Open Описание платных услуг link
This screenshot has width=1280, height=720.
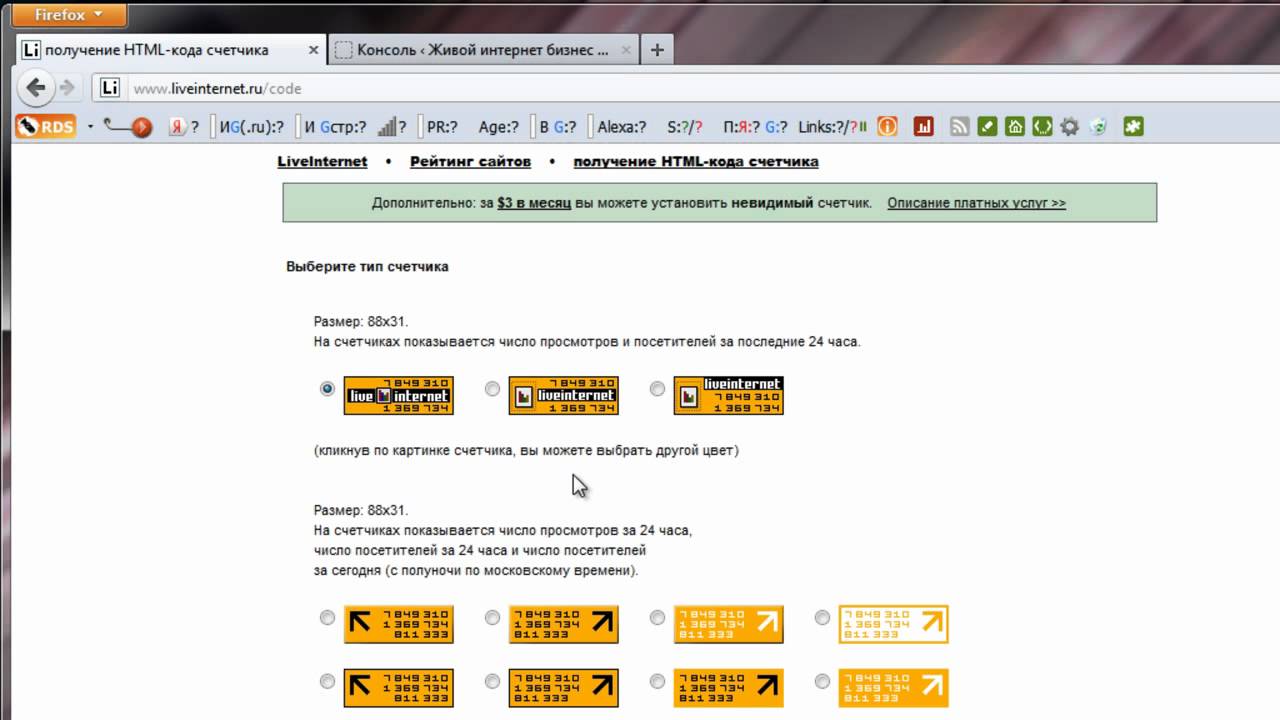976,202
